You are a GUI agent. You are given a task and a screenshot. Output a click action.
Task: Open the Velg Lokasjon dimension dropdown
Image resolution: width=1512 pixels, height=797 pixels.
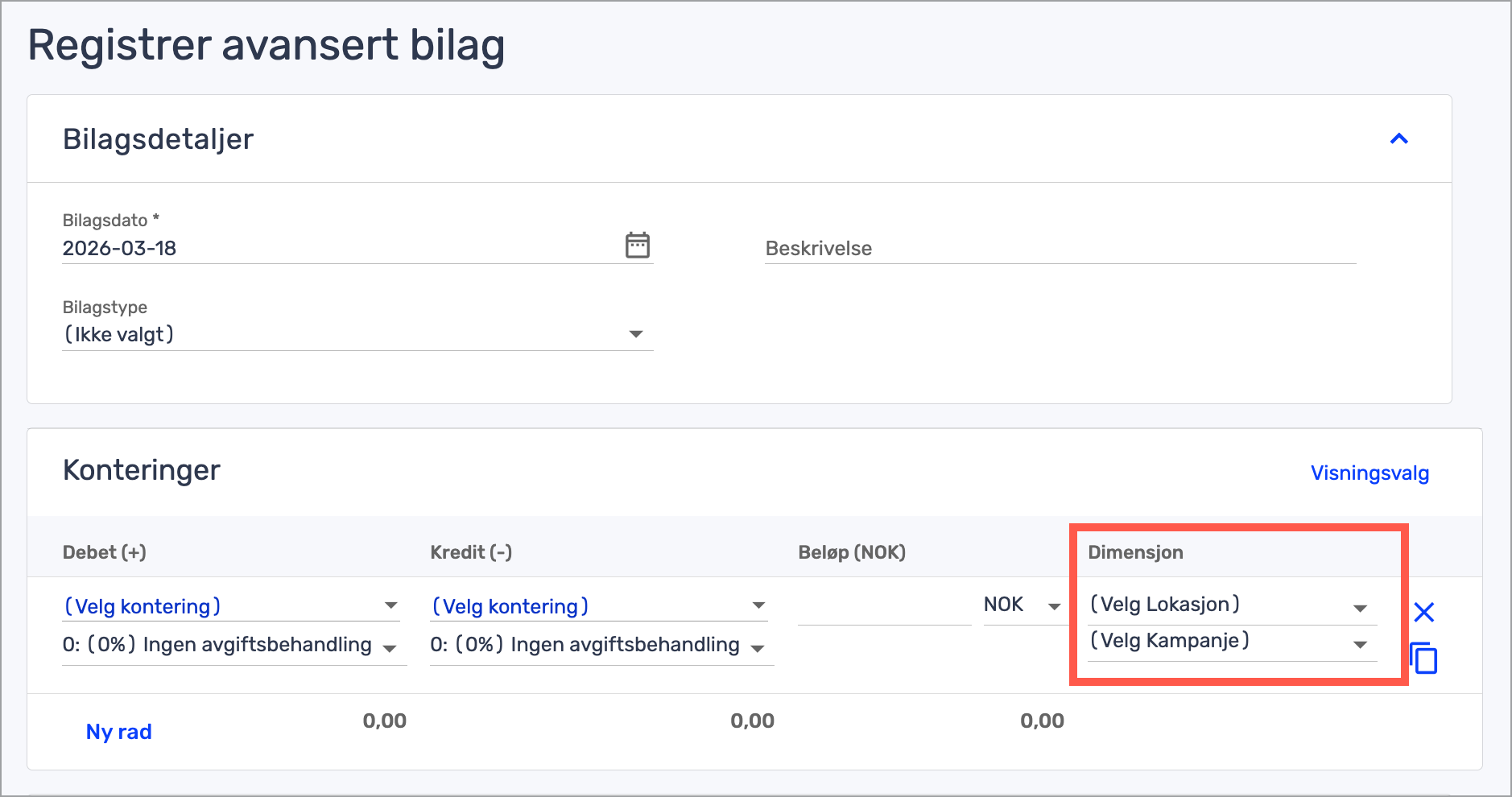(1230, 605)
